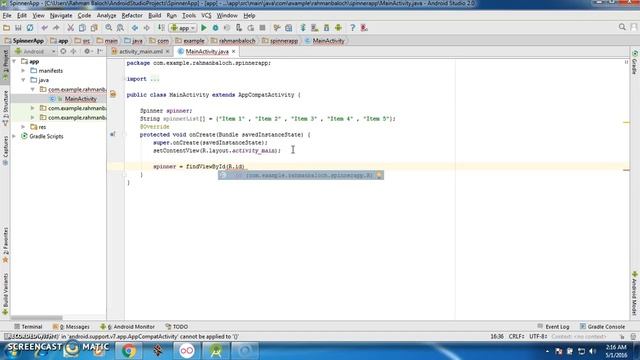Viewport: 640px width, 360px height.
Task: Click scroll from source target icon
Action: [x=63, y=51]
